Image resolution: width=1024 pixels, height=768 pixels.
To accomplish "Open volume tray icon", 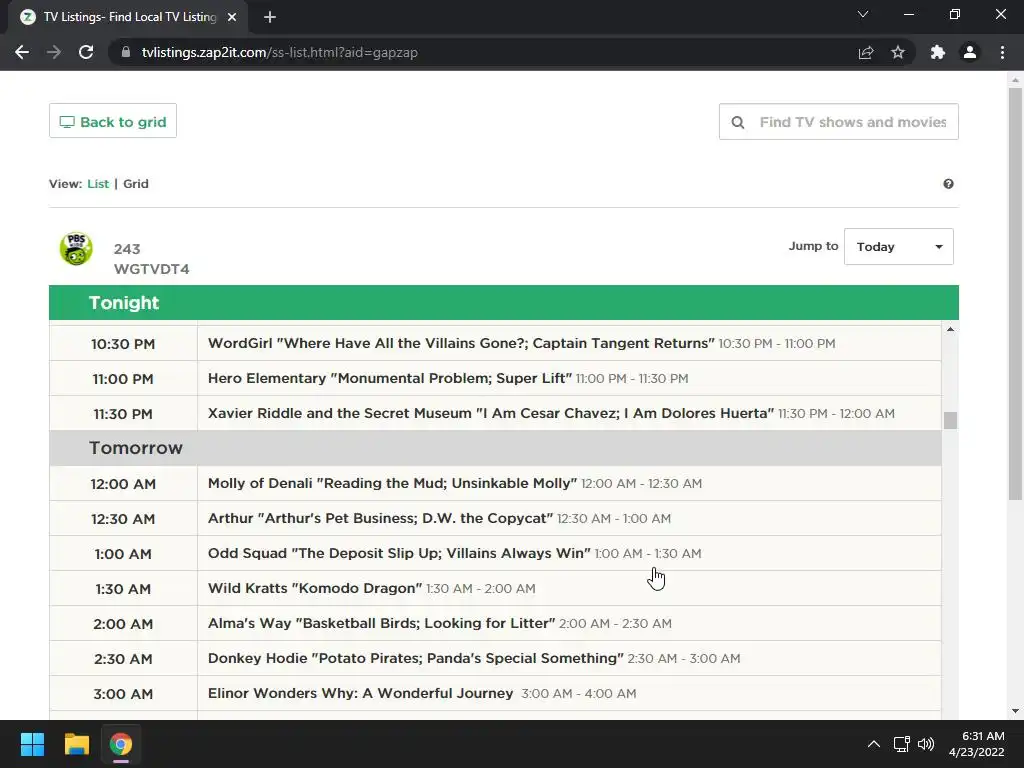I will pos(926,744).
